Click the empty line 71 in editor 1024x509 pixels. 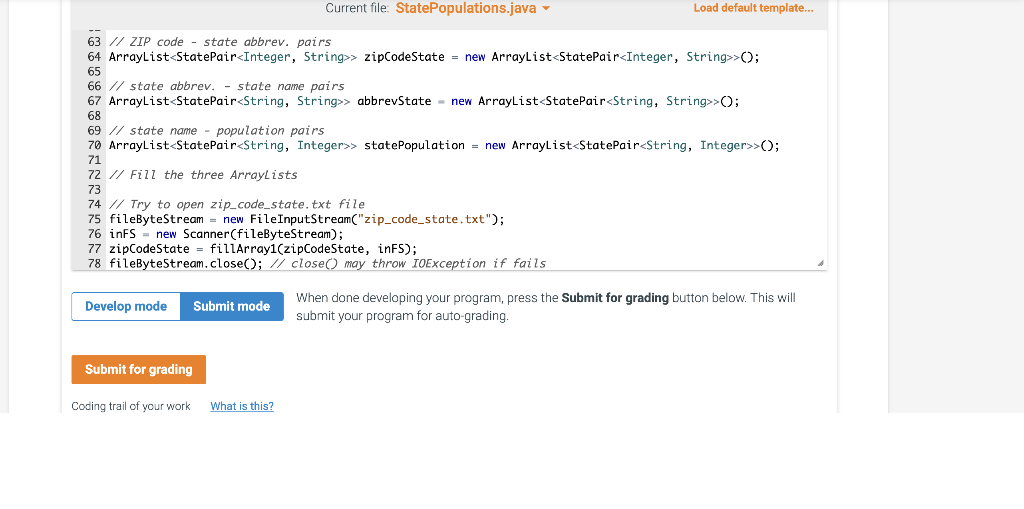point(467,160)
